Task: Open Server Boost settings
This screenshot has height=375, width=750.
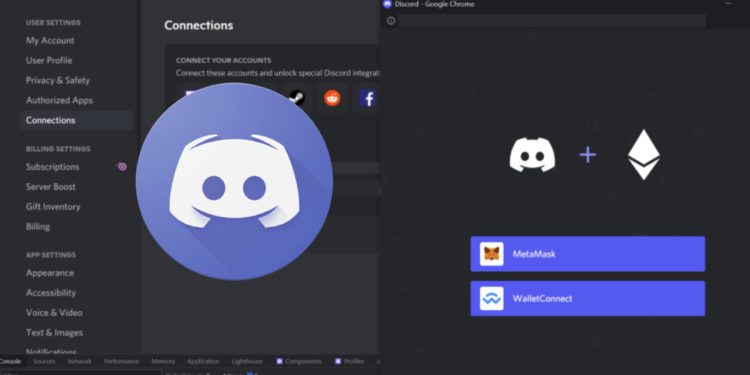Action: pos(51,187)
